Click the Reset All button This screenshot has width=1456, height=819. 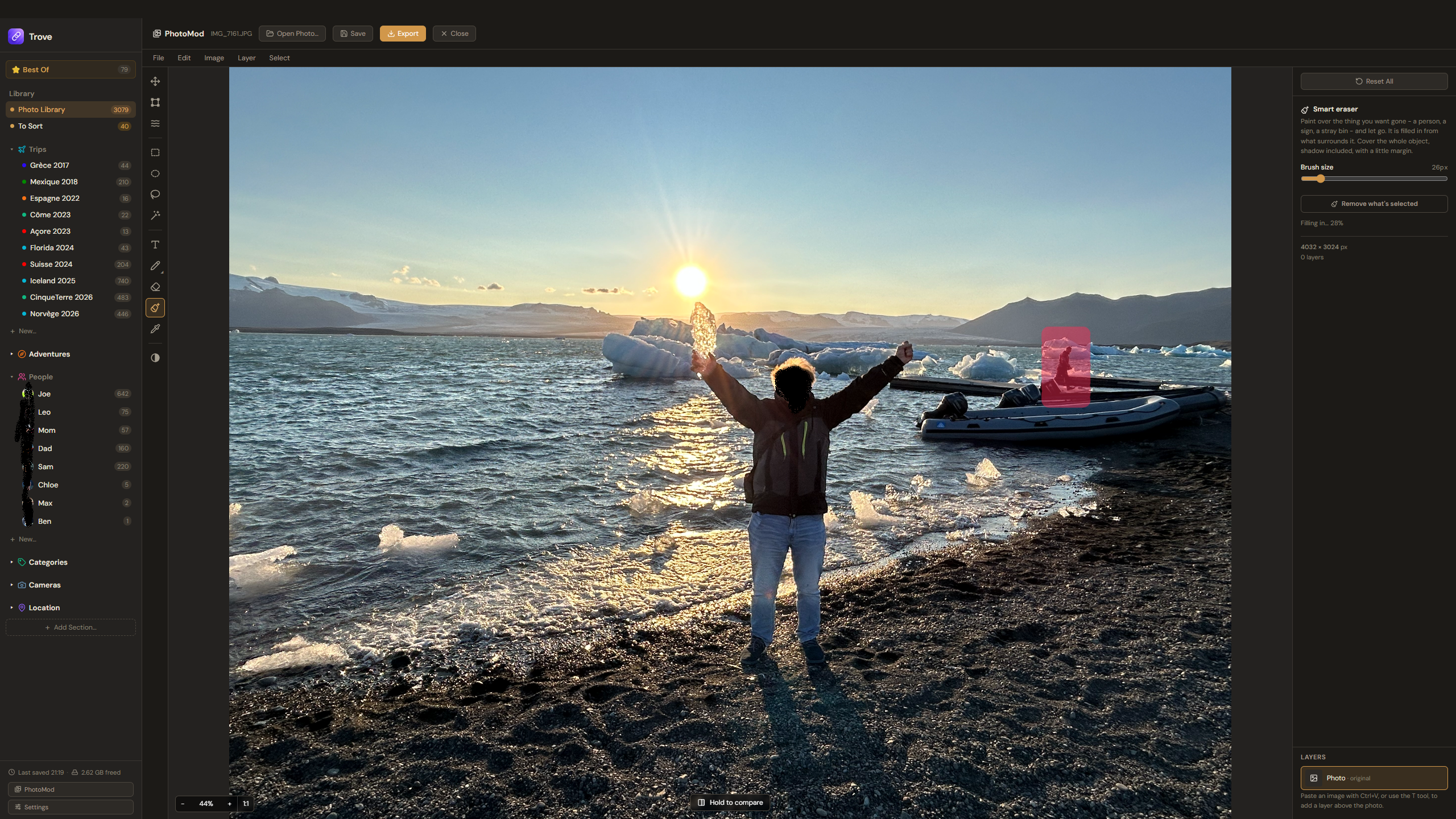tap(1374, 81)
